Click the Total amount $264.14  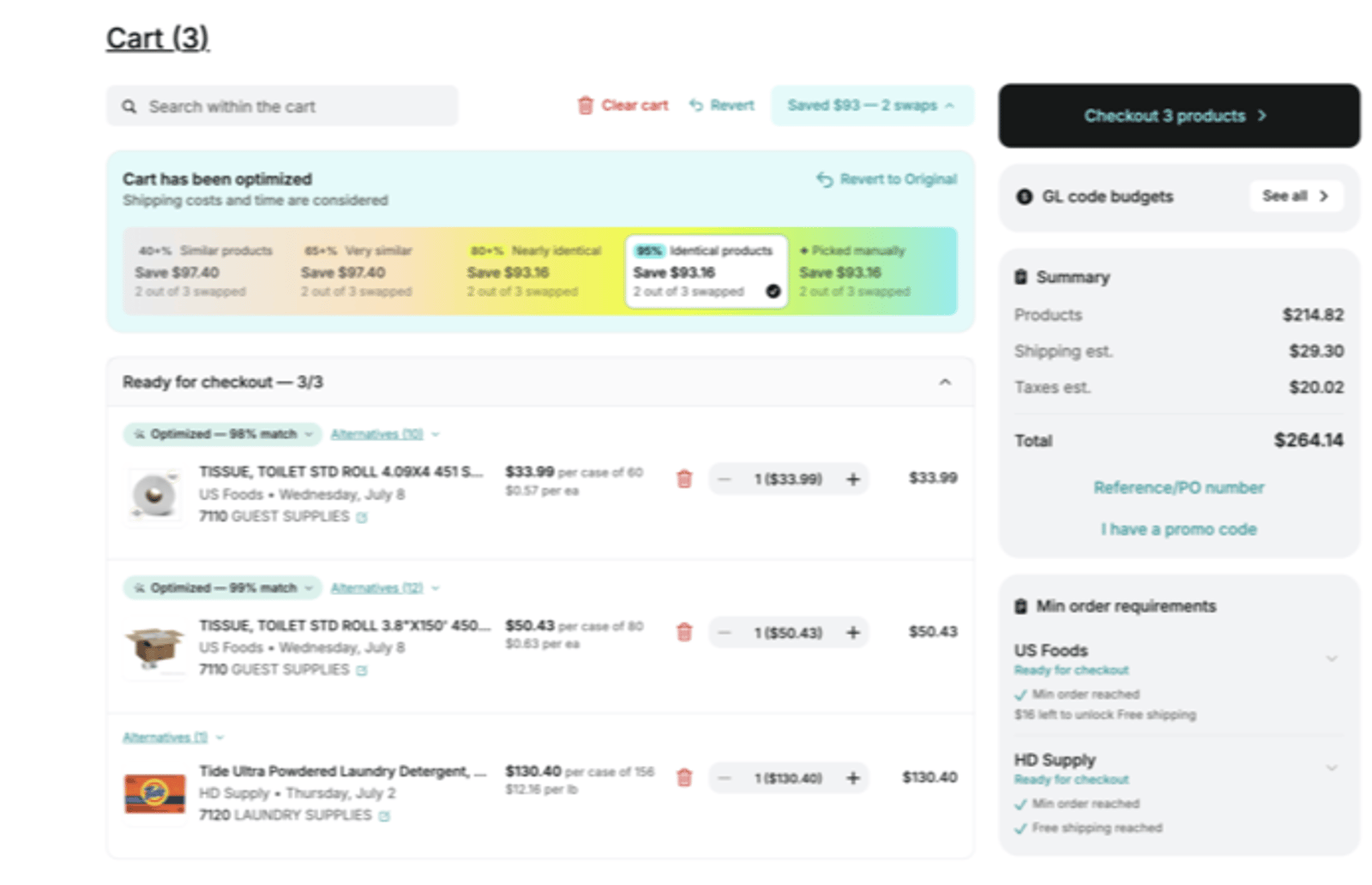1309,441
